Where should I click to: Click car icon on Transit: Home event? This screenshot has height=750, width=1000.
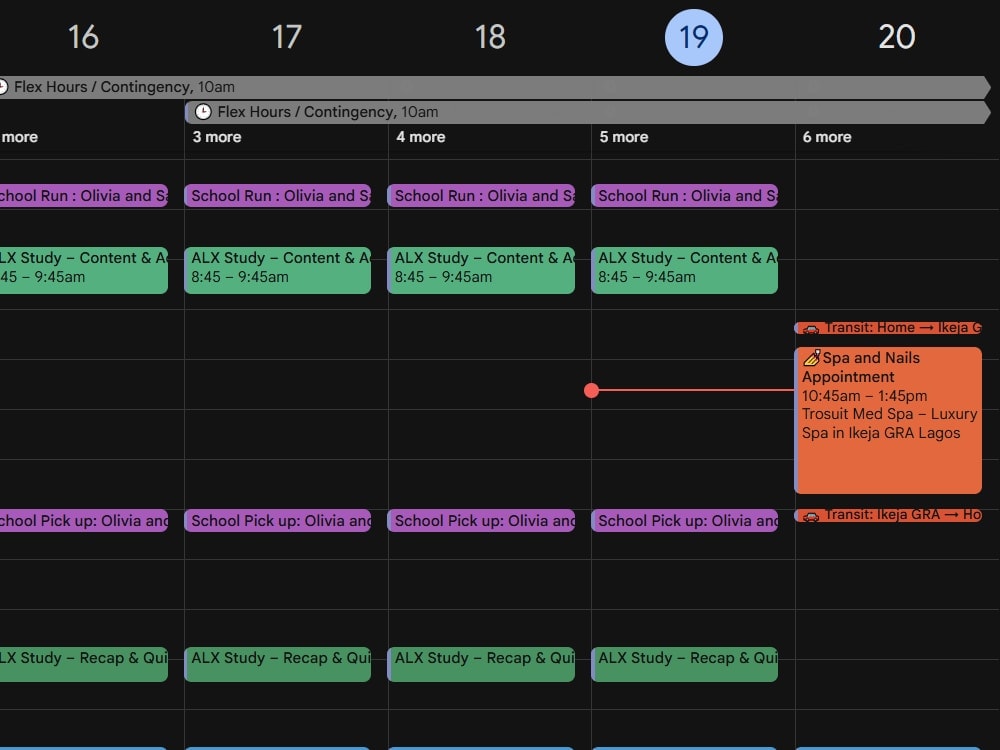coord(811,329)
